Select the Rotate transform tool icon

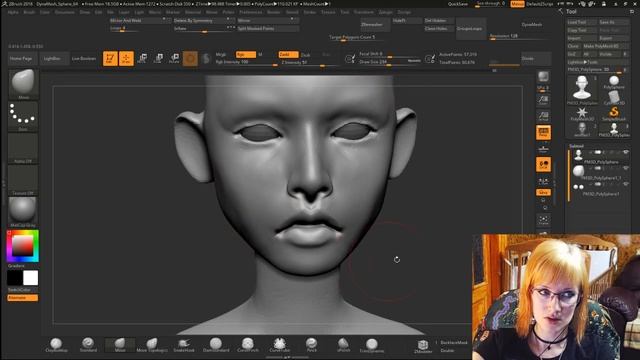click(x=174, y=58)
